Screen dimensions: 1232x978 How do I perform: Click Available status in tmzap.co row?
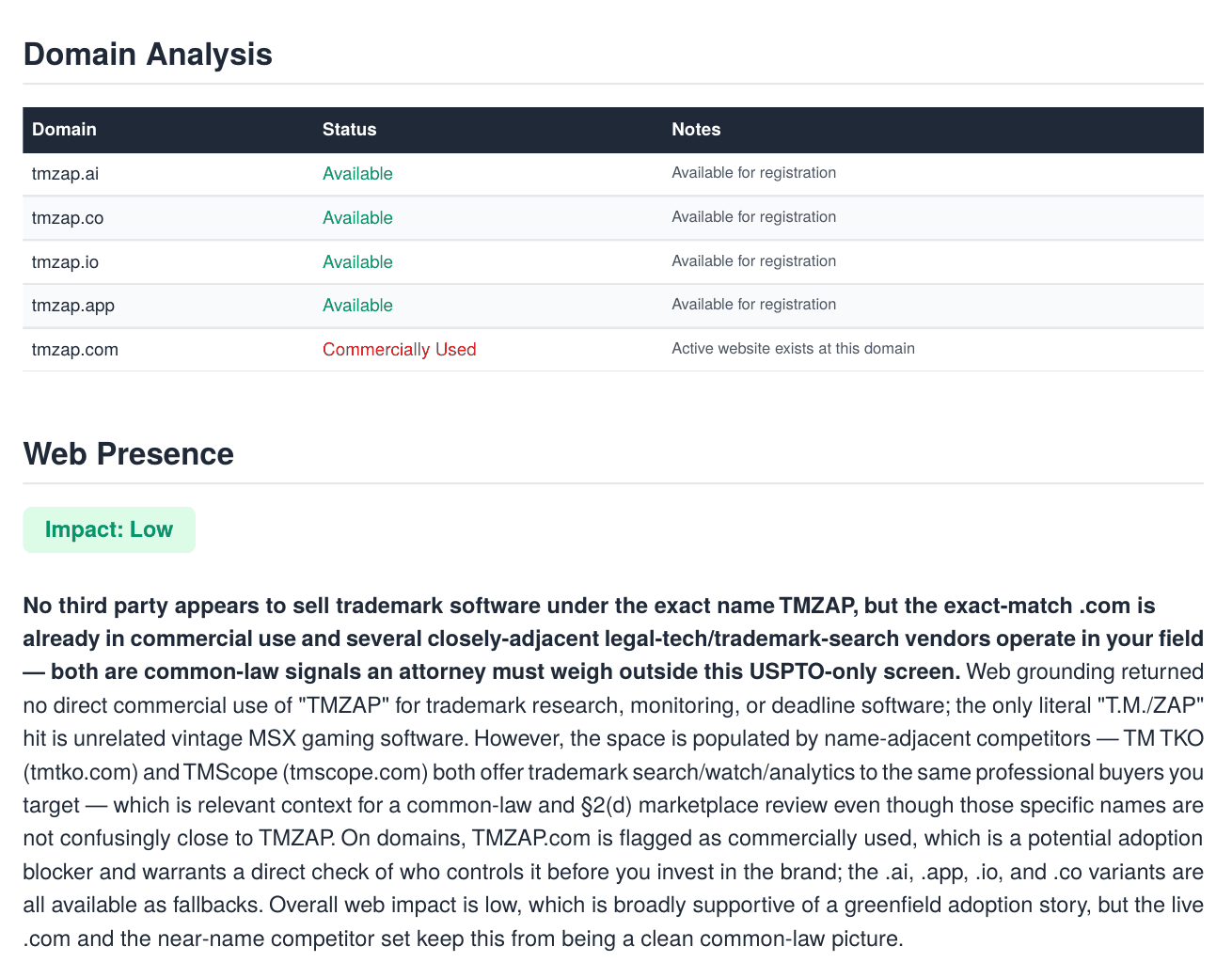coord(357,218)
